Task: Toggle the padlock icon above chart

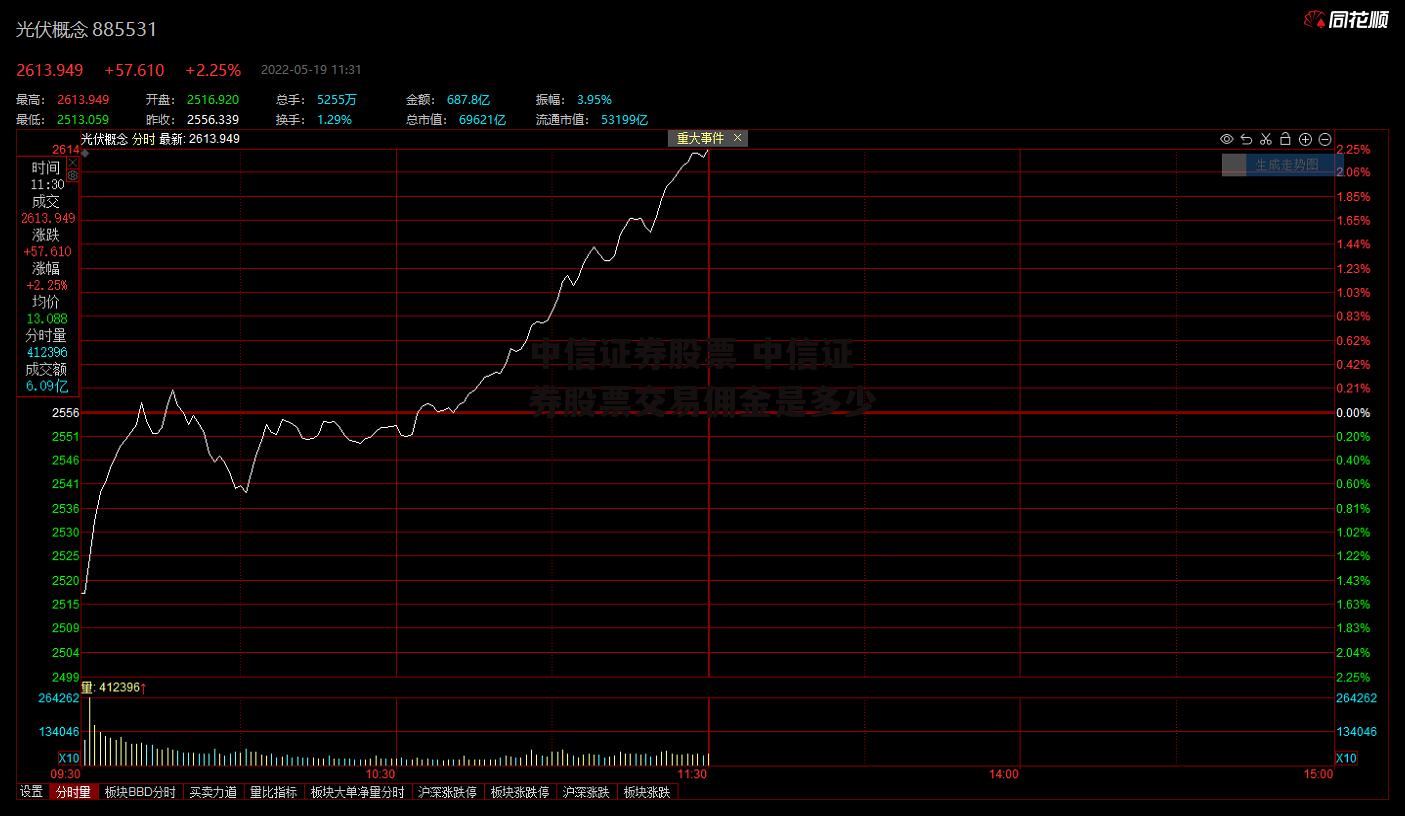Action: tap(1285, 139)
